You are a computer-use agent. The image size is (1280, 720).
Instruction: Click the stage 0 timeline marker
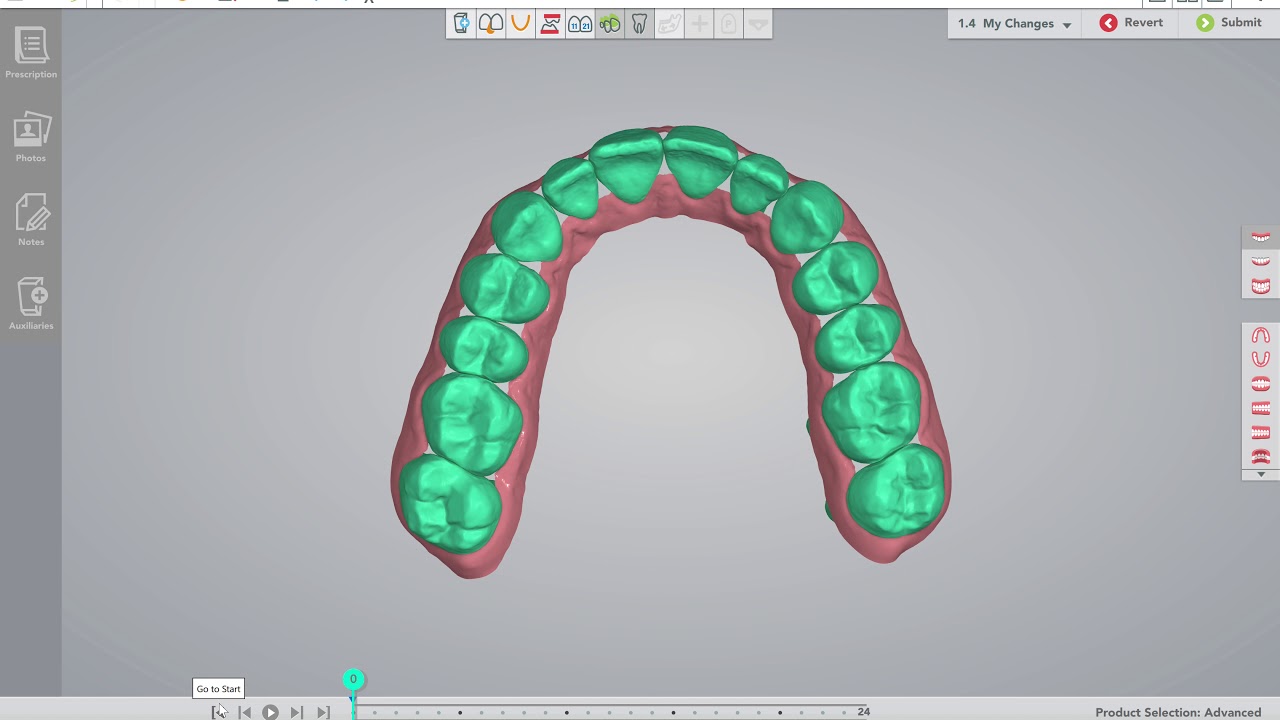pos(353,680)
